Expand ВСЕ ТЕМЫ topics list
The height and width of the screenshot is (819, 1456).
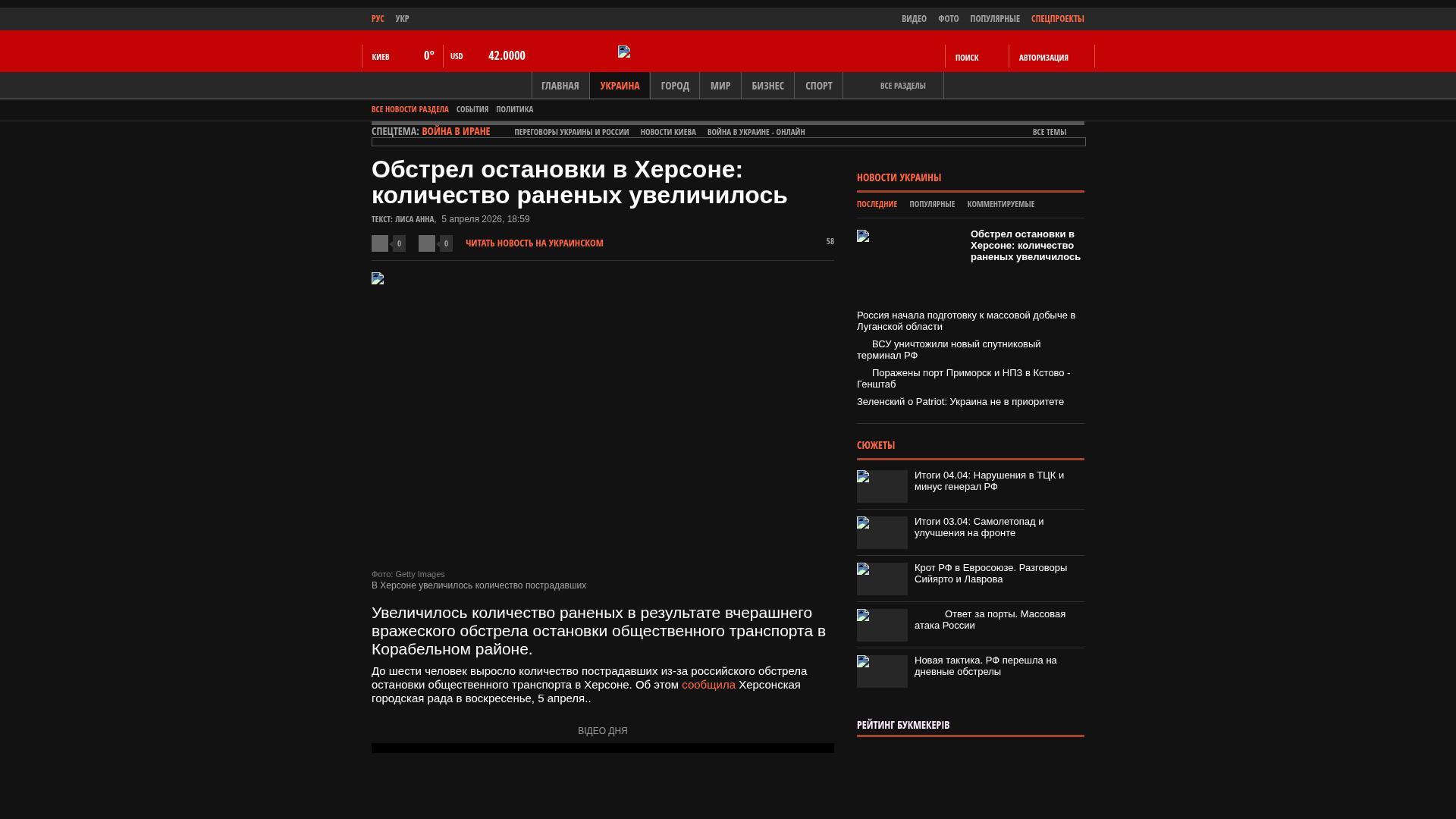click(1050, 132)
